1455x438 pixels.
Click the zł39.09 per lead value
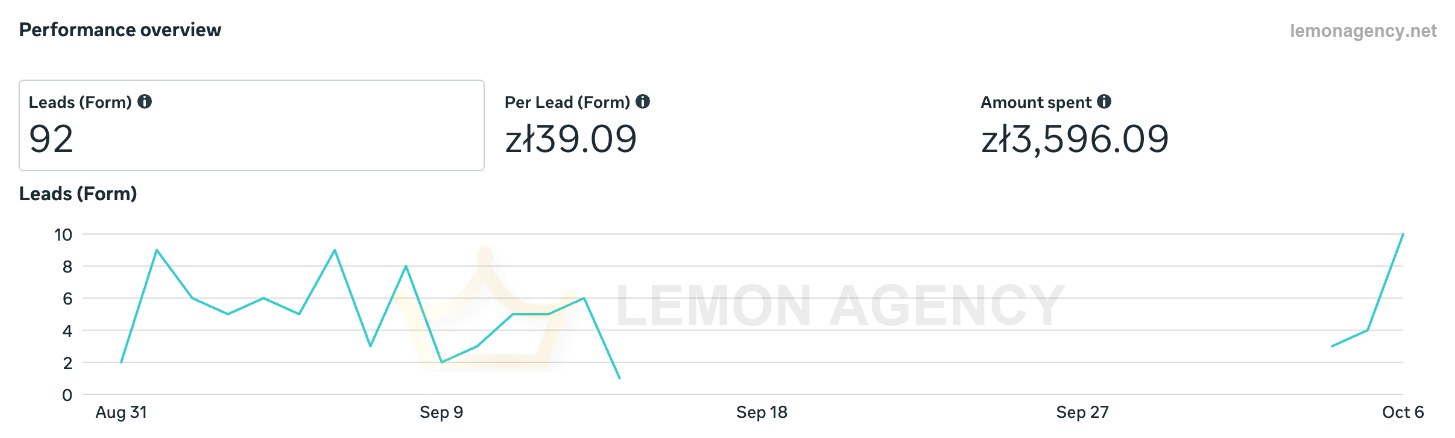coord(571,139)
